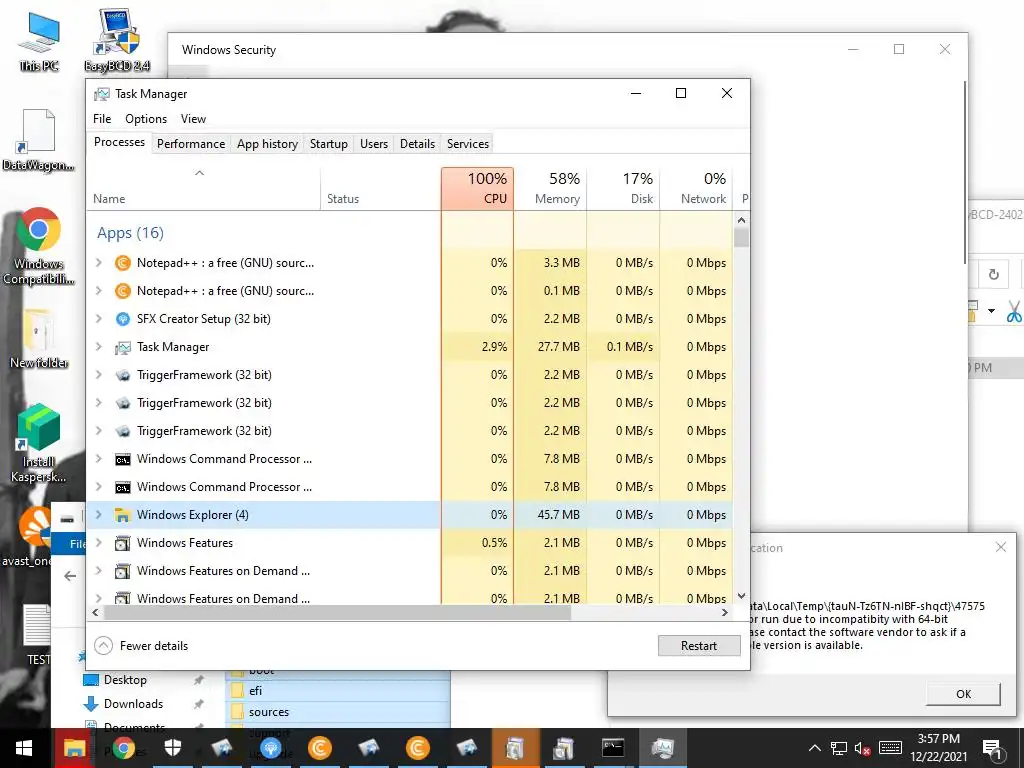
Task: Open the EasyBCD 2.4 desktop shortcut
Action: point(117,40)
